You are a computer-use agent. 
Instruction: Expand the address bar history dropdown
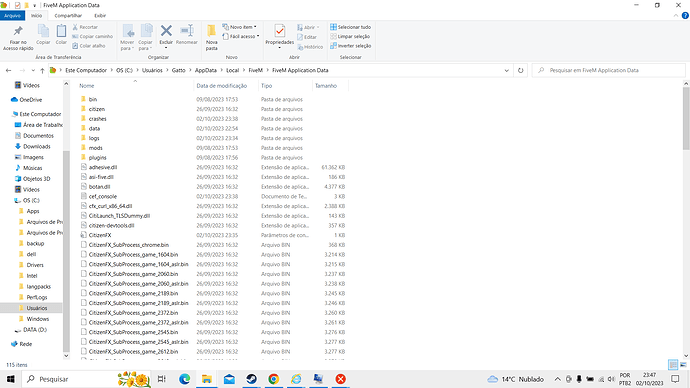[506, 70]
